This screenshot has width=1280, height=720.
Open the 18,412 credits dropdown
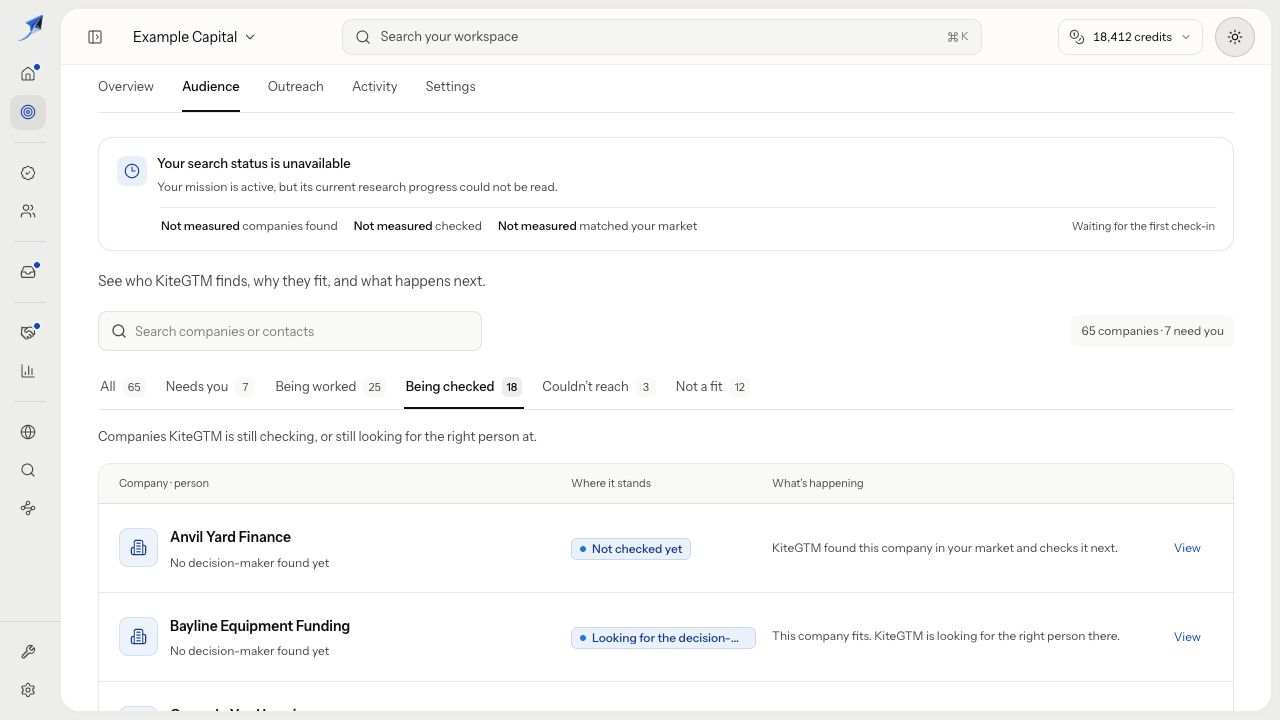point(1130,37)
